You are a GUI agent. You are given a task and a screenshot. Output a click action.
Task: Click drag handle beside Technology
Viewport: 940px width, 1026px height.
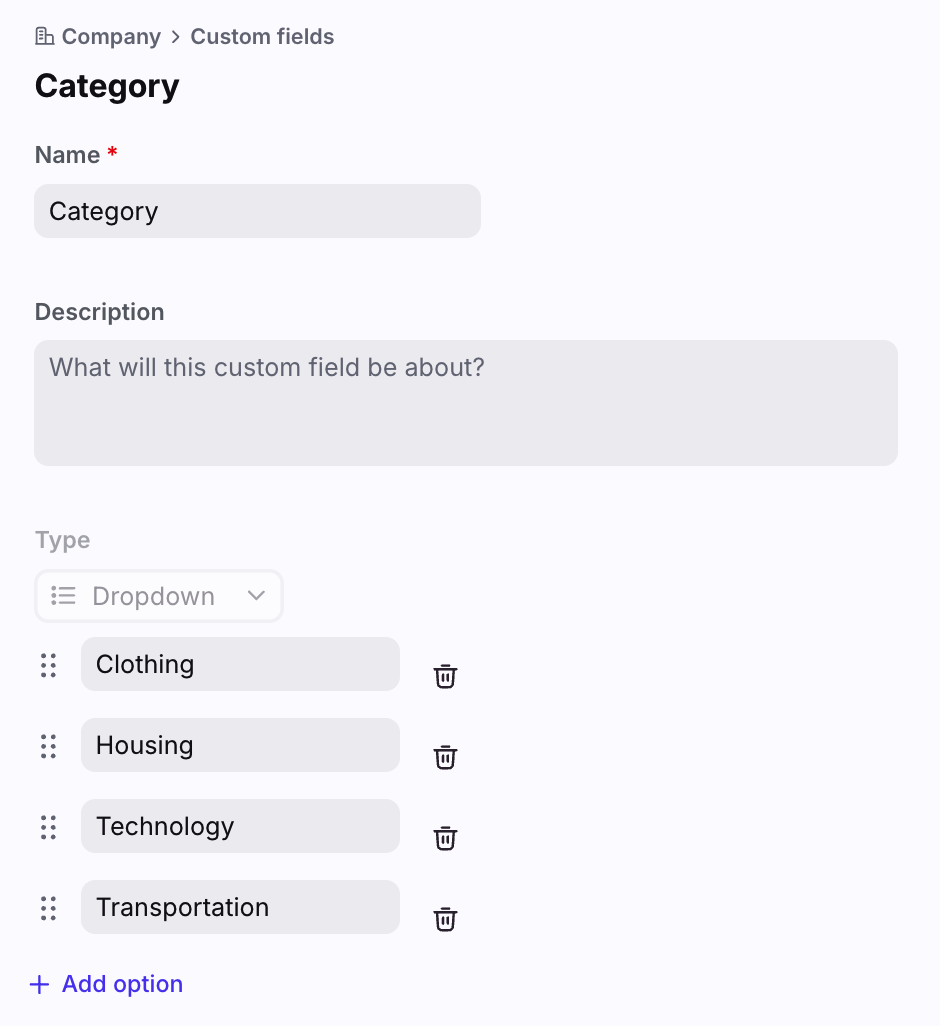tap(48, 827)
